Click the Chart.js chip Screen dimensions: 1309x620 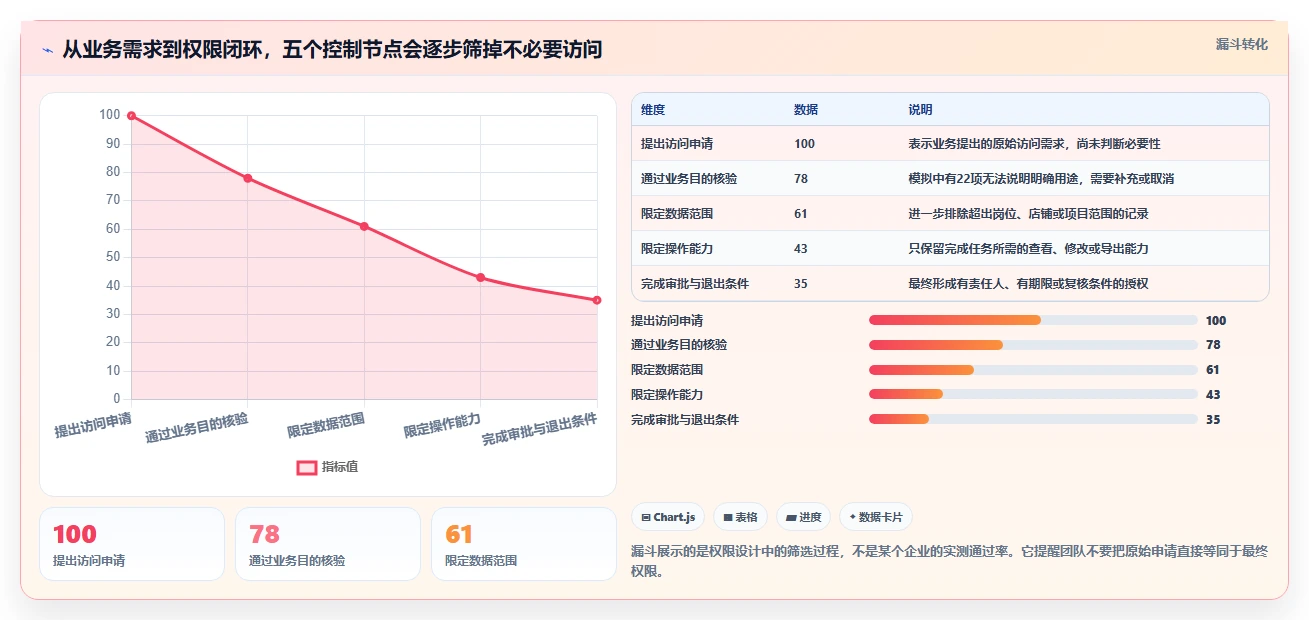(x=668, y=517)
